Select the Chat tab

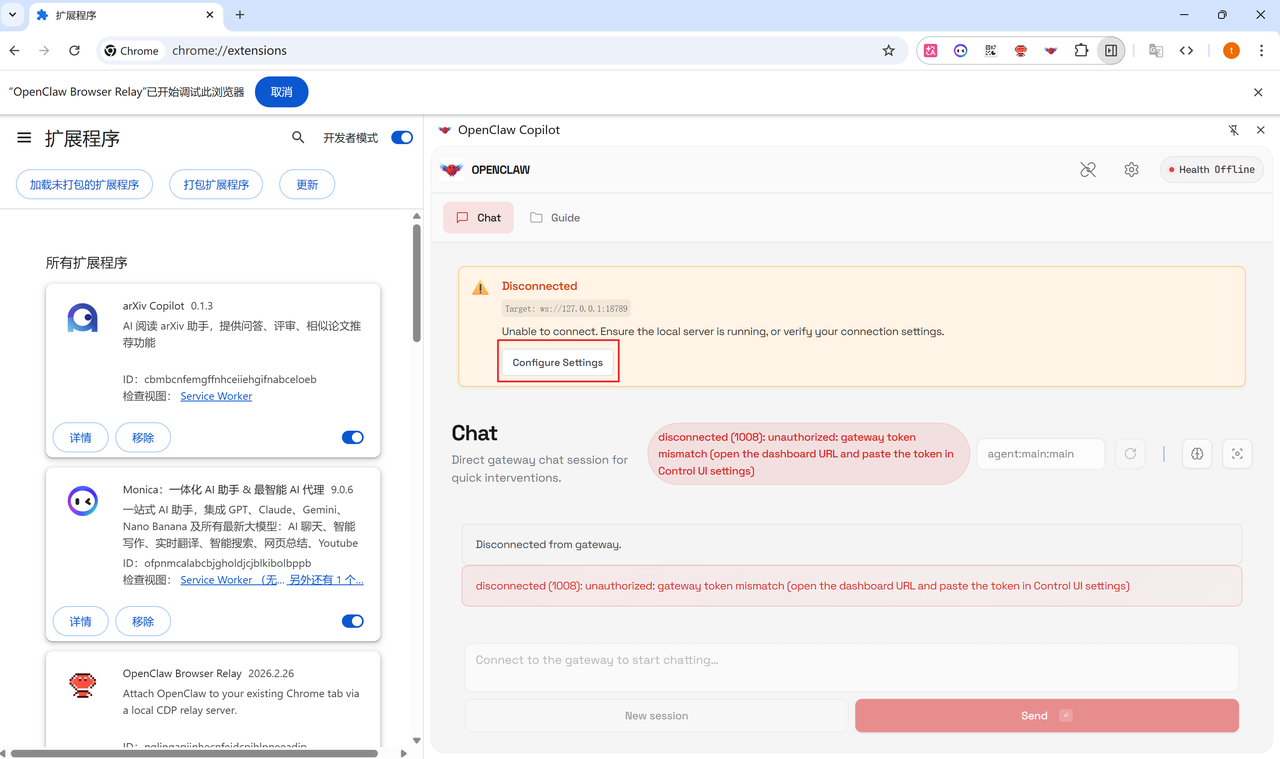click(478, 218)
